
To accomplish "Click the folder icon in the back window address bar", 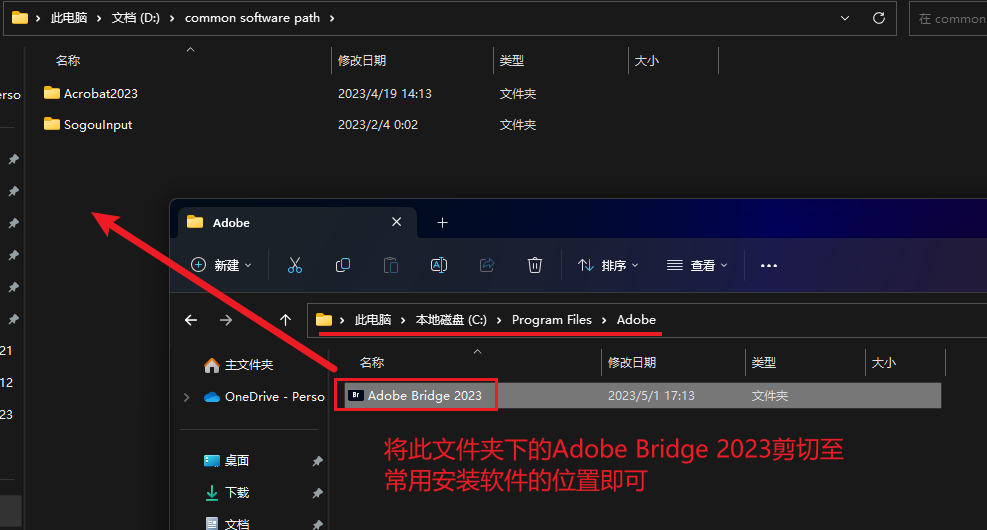I will pos(20,18).
